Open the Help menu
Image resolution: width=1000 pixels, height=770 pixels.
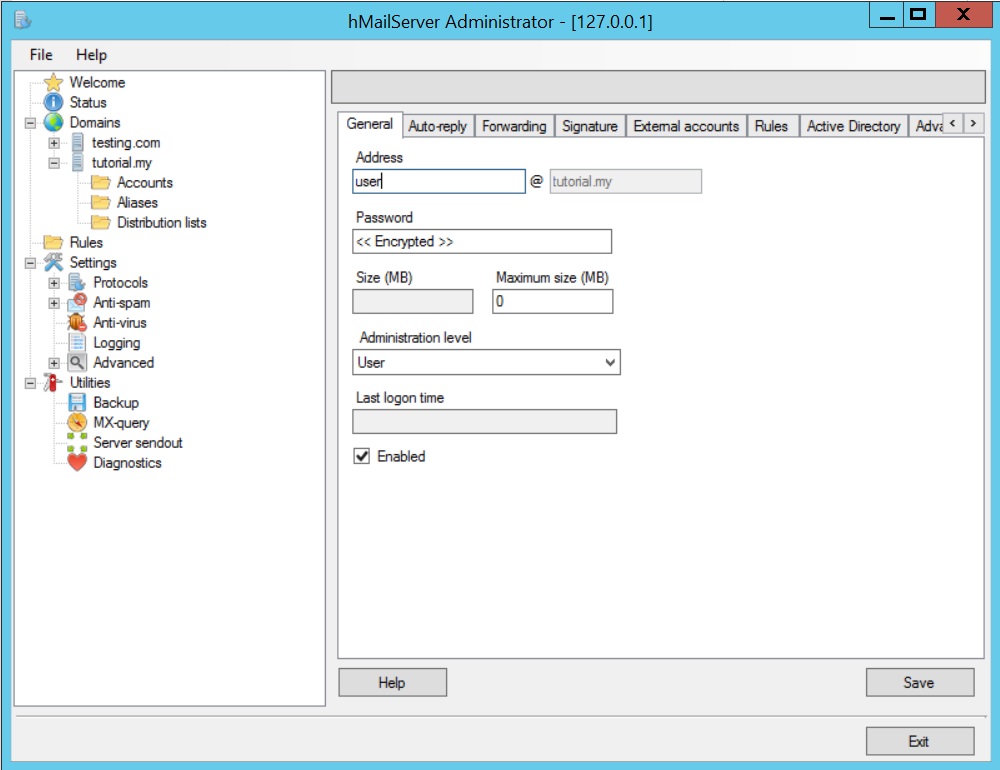tap(91, 55)
